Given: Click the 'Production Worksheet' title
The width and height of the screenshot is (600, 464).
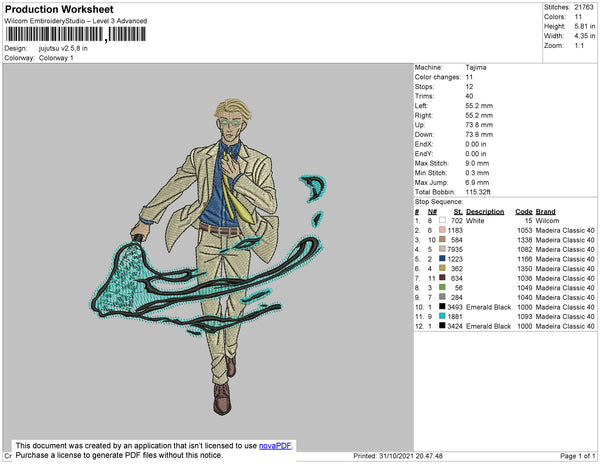Looking at the screenshot, I should point(59,10).
